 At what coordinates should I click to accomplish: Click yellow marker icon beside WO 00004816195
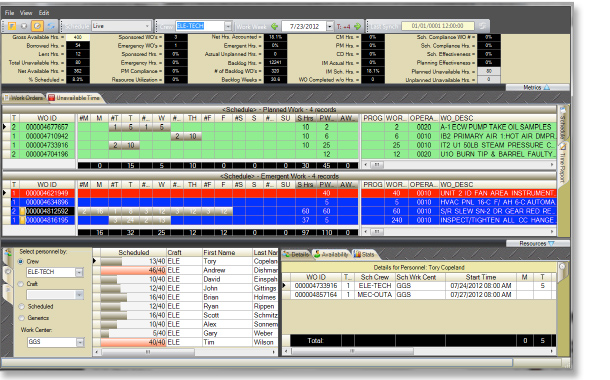(x=23, y=220)
